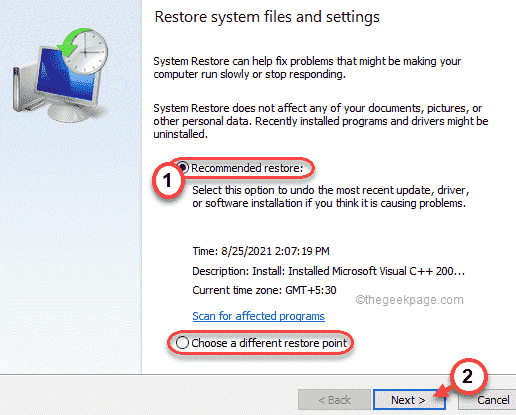The height and width of the screenshot is (415, 516).
Task: Select the Recommended restore radio button
Action: 183,167
